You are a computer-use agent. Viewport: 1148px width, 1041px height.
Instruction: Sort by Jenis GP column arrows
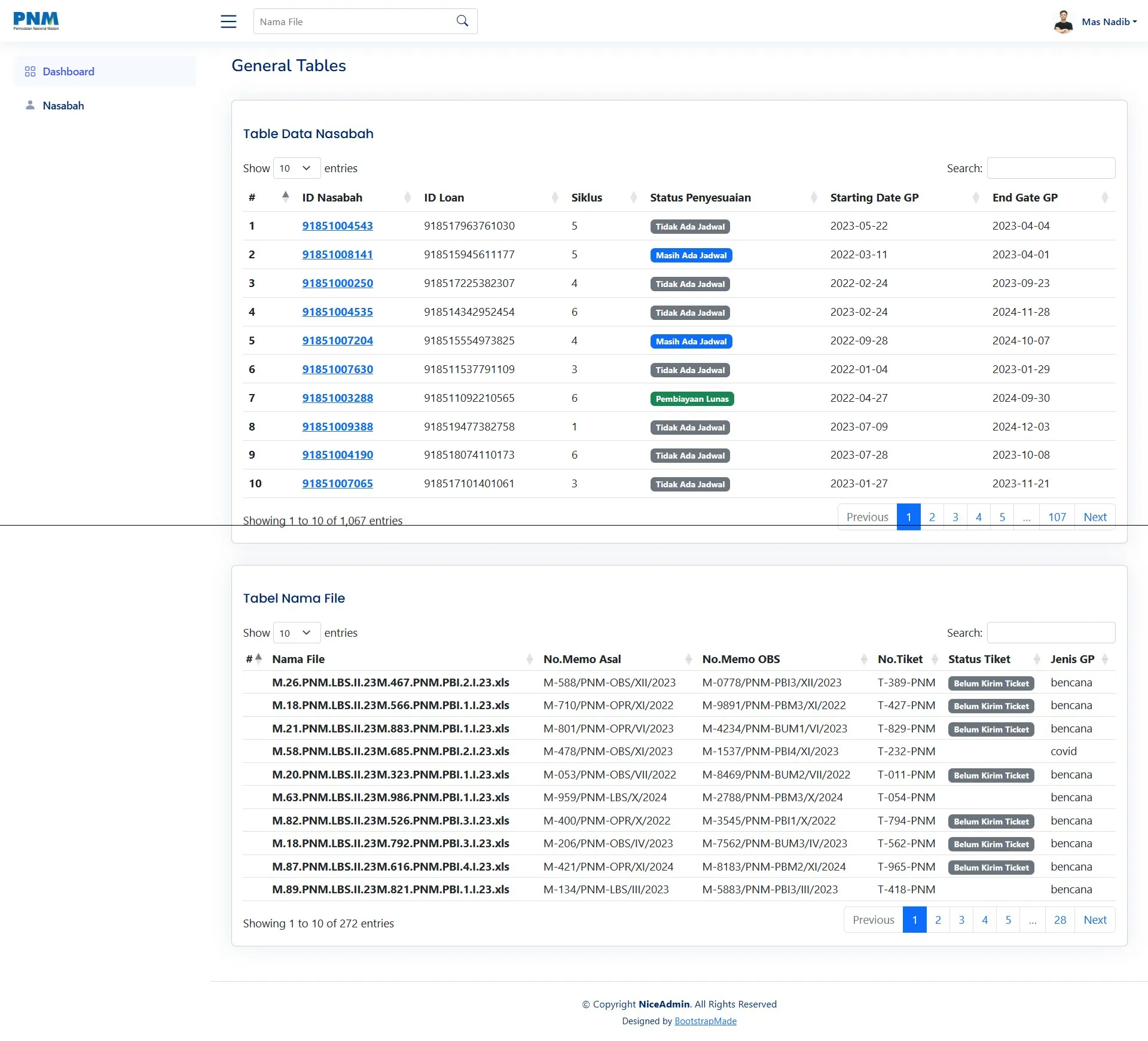(1105, 659)
